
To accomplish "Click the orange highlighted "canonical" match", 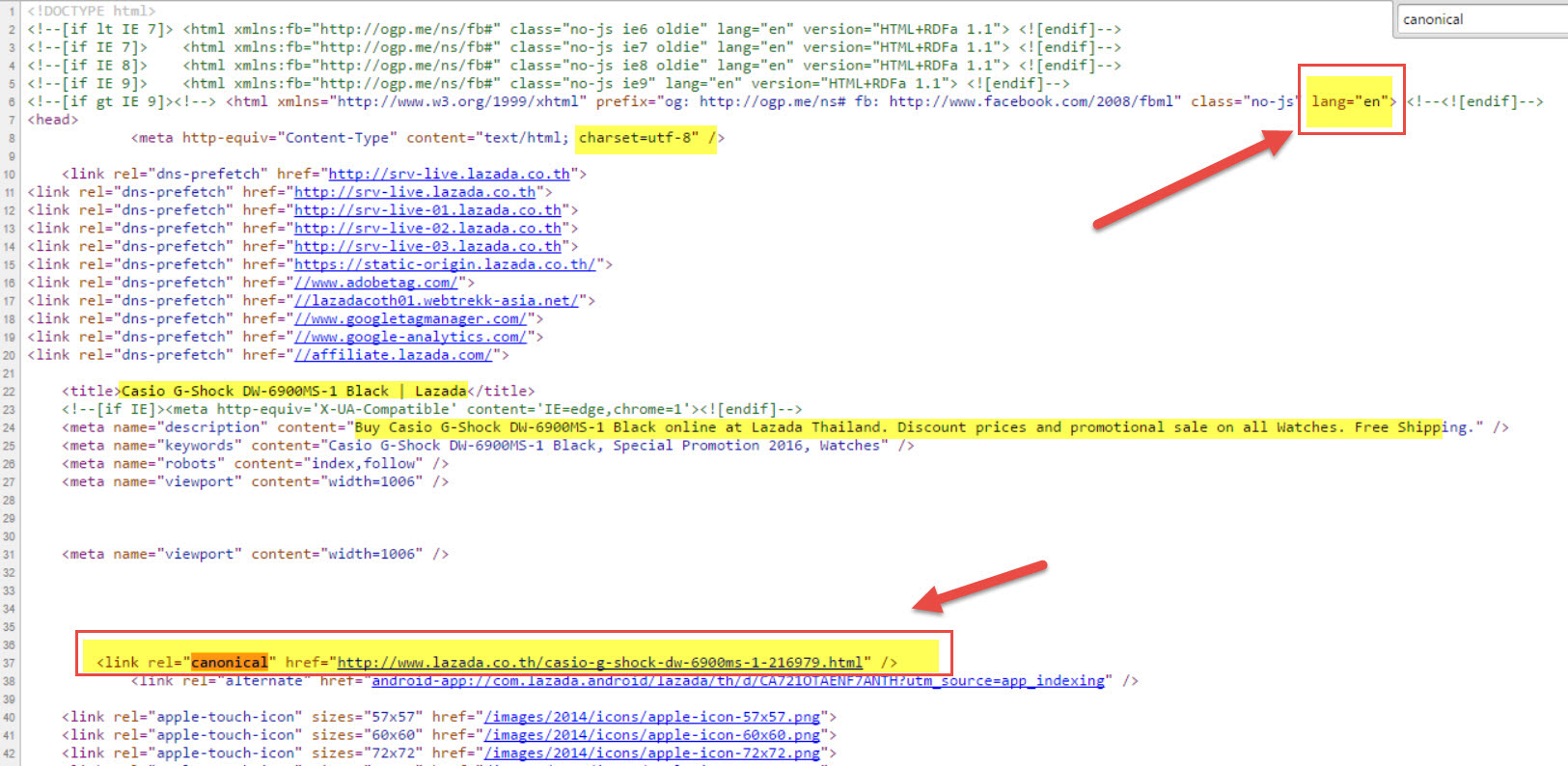I will coord(230,663).
